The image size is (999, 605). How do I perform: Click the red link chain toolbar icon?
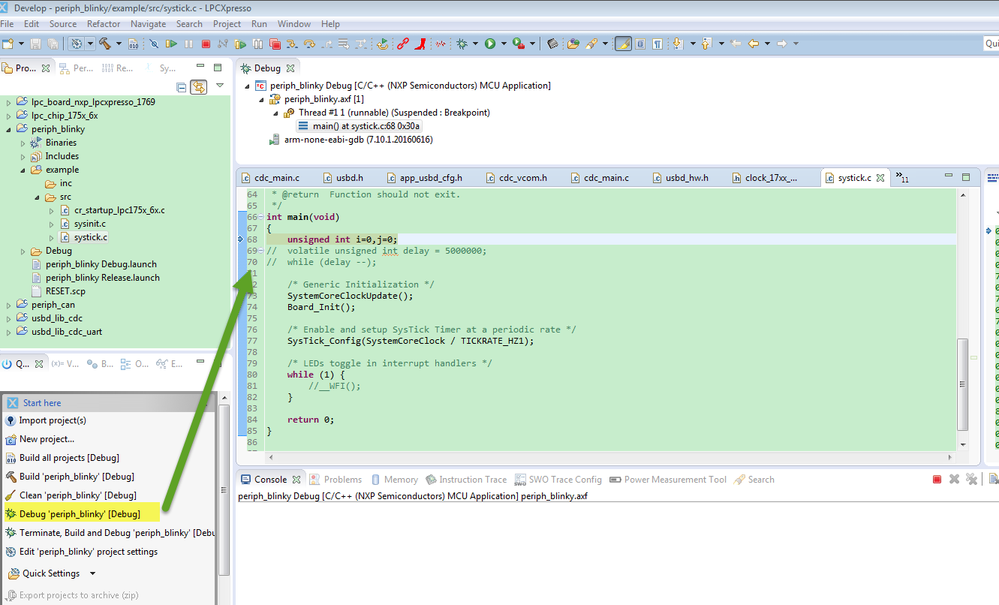click(x=403, y=43)
